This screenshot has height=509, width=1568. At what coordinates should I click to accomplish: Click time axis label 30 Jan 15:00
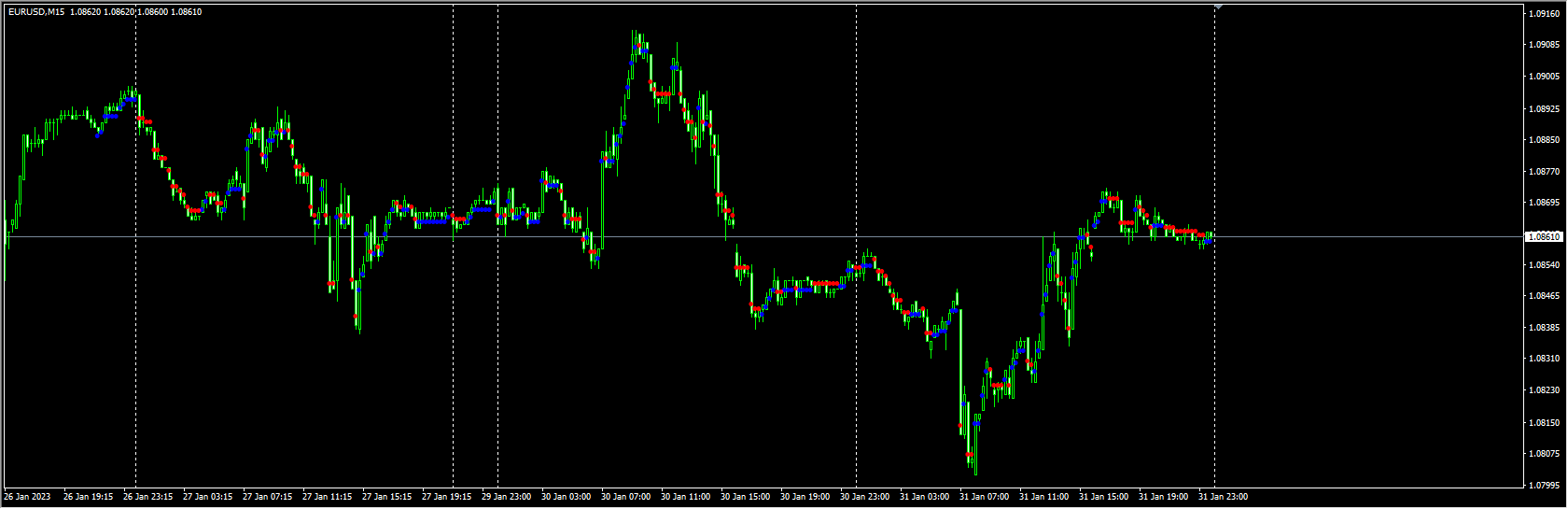[x=745, y=497]
